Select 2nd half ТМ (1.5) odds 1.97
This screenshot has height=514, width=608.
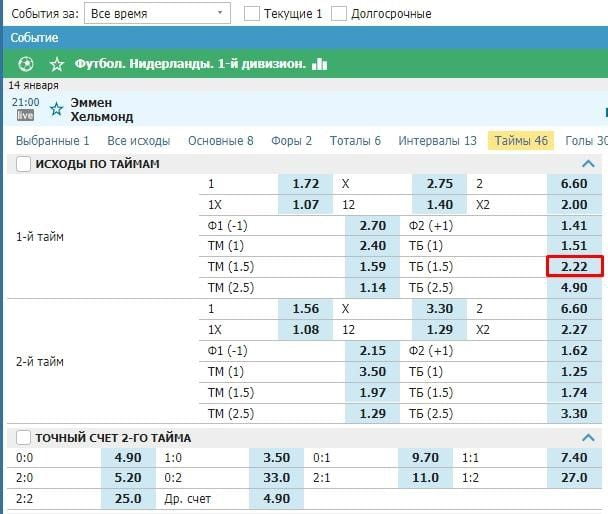click(372, 392)
